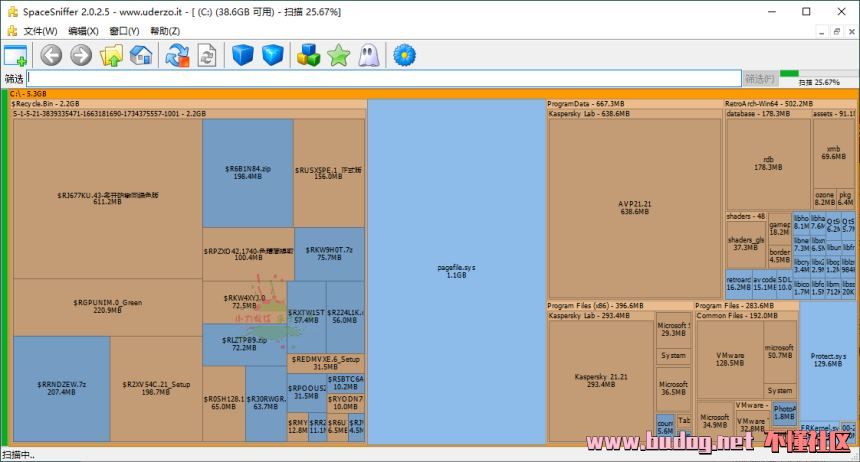Click the New View toolbar icon

point(15,55)
